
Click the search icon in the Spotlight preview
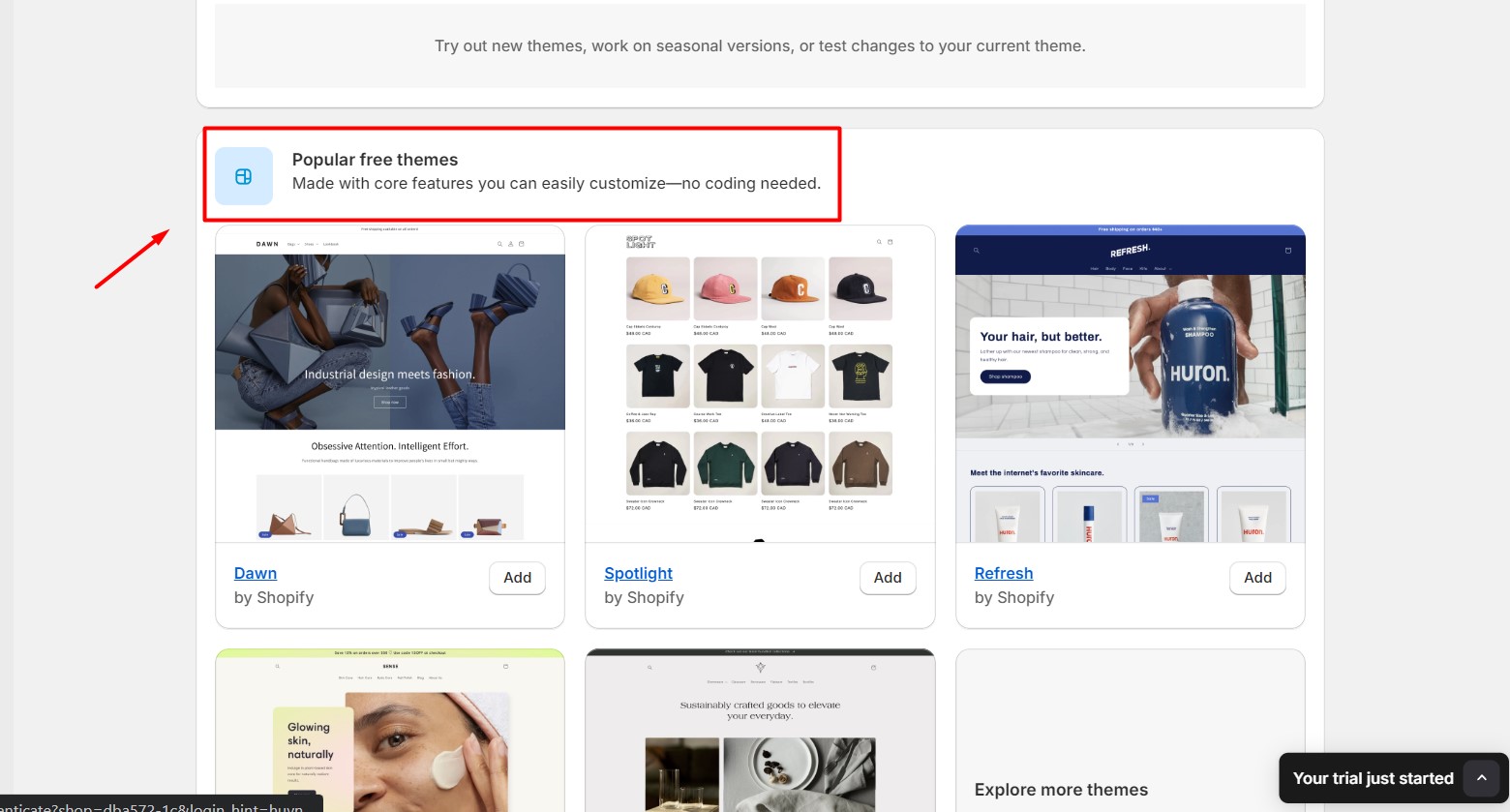(879, 242)
